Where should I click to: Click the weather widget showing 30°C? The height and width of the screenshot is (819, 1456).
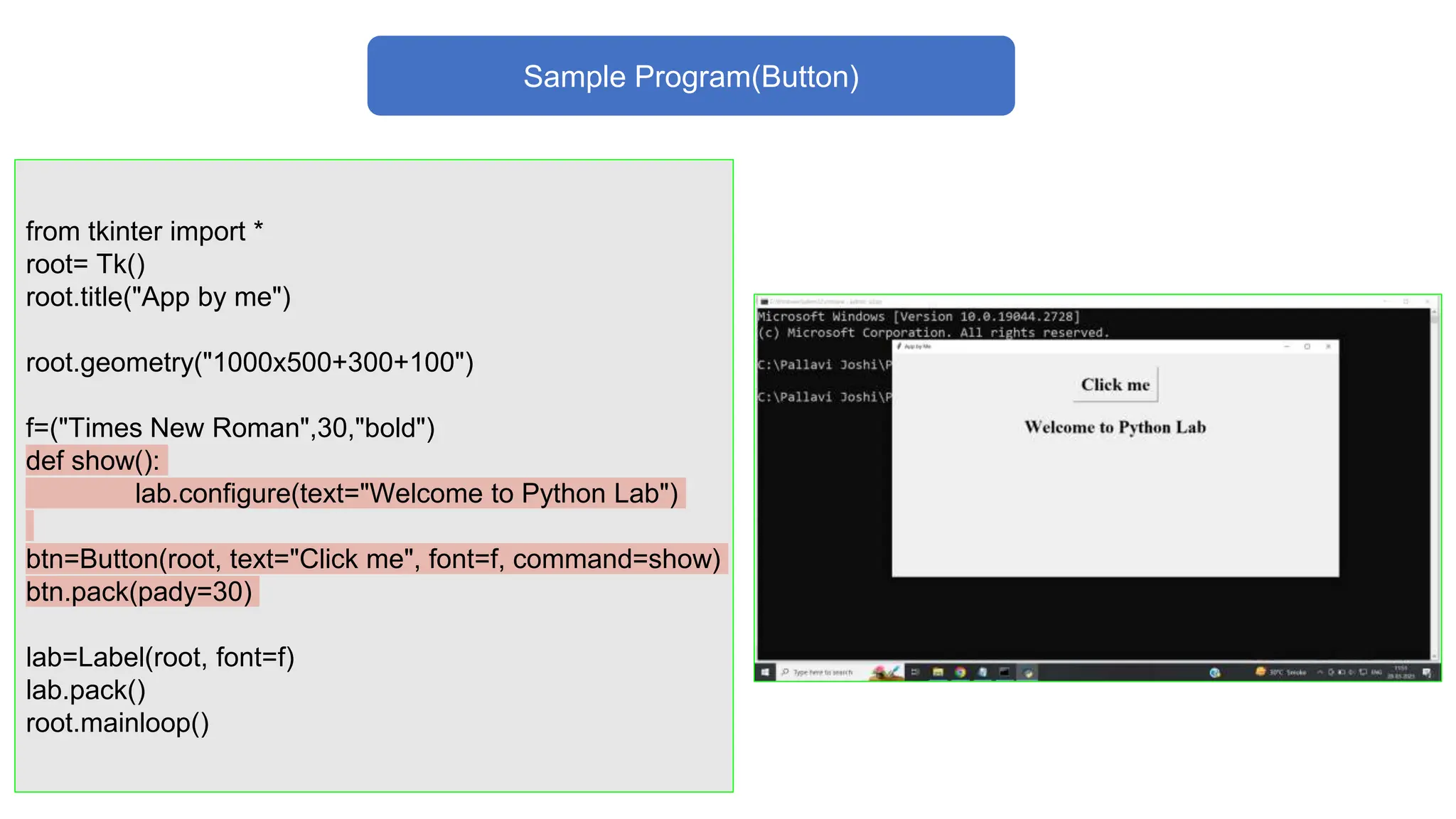(x=1280, y=672)
